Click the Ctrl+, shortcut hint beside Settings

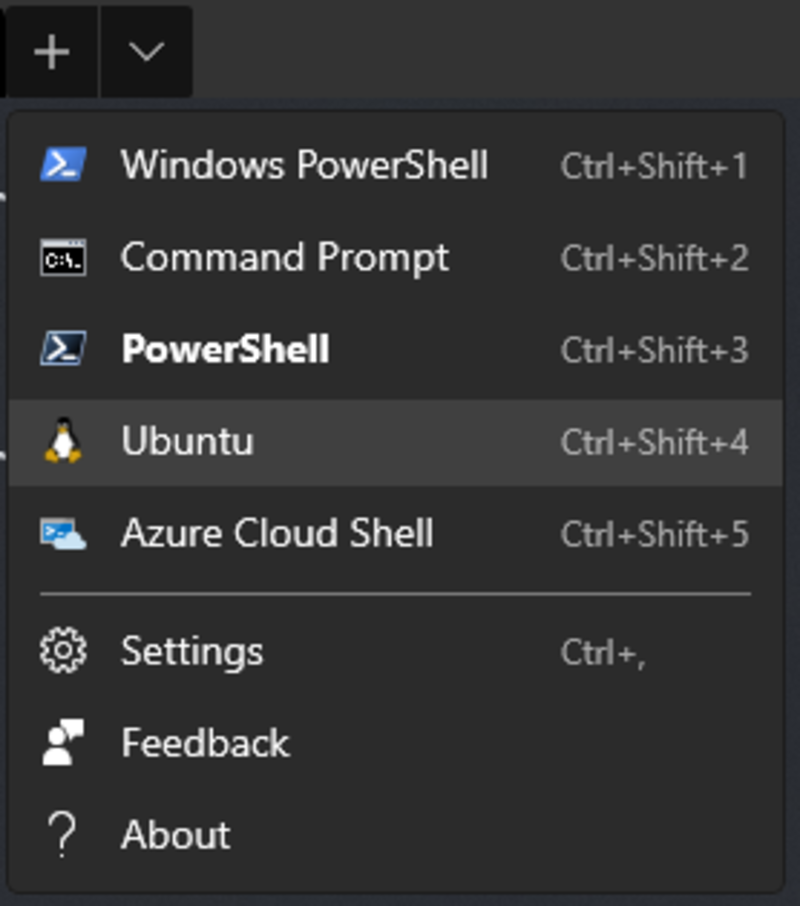[602, 652]
